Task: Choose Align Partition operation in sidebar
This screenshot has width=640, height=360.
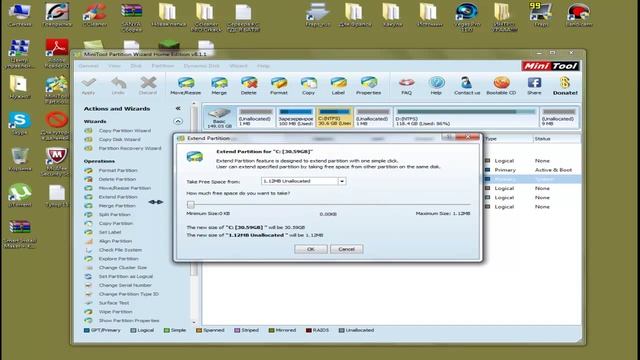Action: pos(115,241)
